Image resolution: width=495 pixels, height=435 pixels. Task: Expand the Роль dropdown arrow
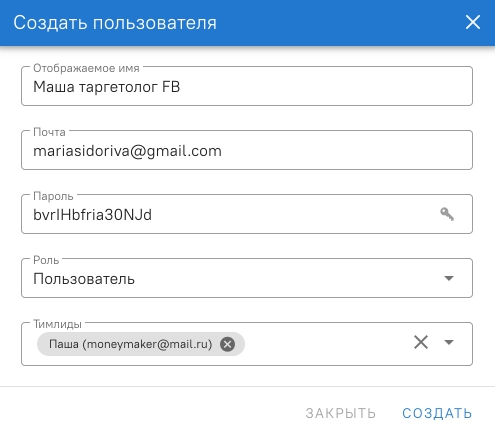click(449, 278)
